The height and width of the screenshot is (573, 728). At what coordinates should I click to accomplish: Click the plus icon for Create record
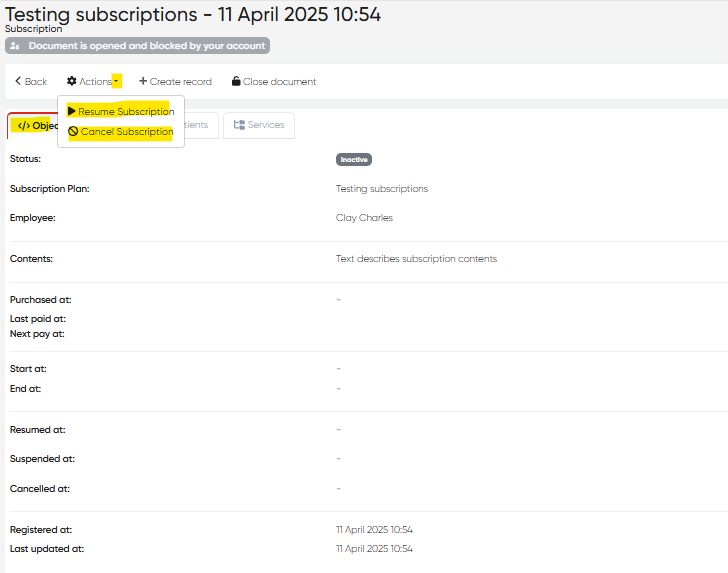143,81
